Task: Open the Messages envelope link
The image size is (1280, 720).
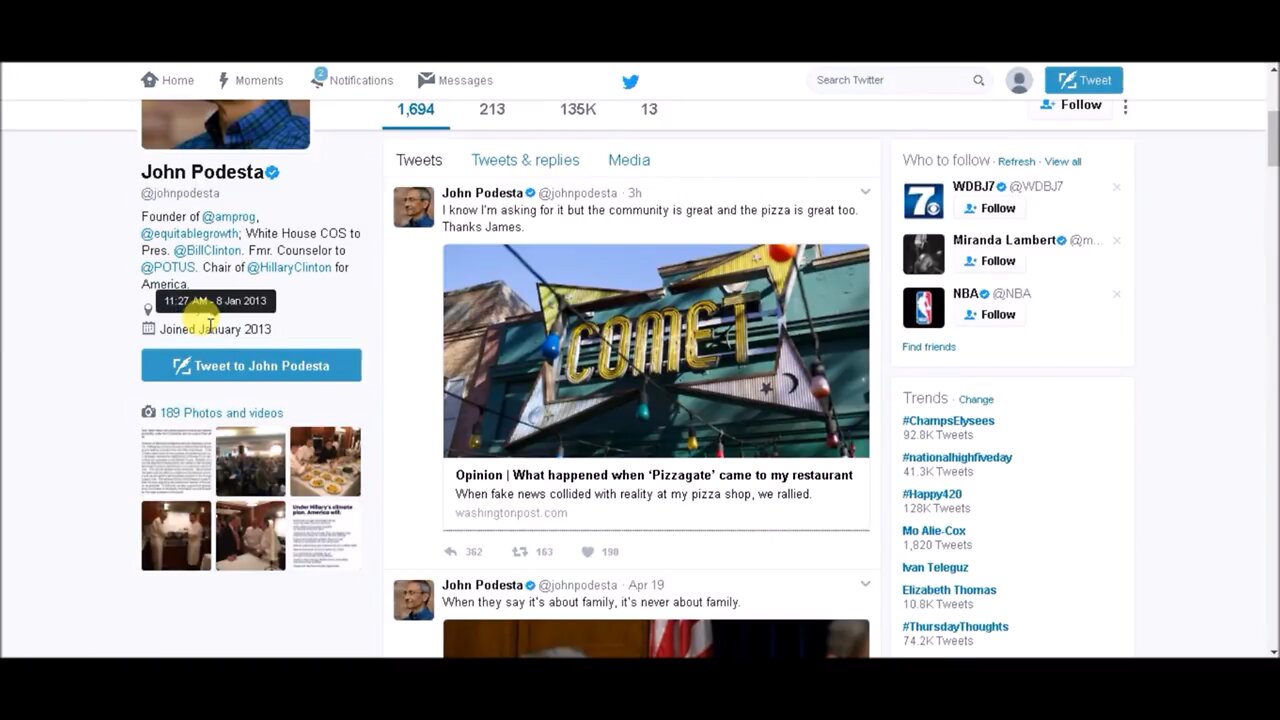Action: (x=455, y=80)
